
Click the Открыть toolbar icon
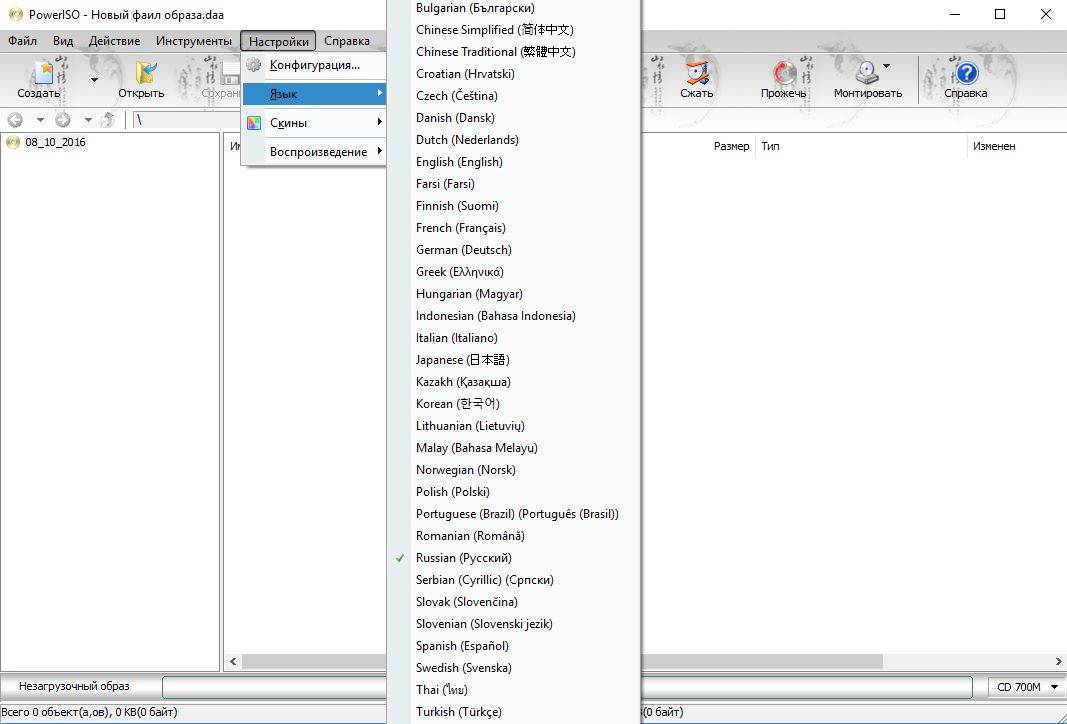[145, 72]
